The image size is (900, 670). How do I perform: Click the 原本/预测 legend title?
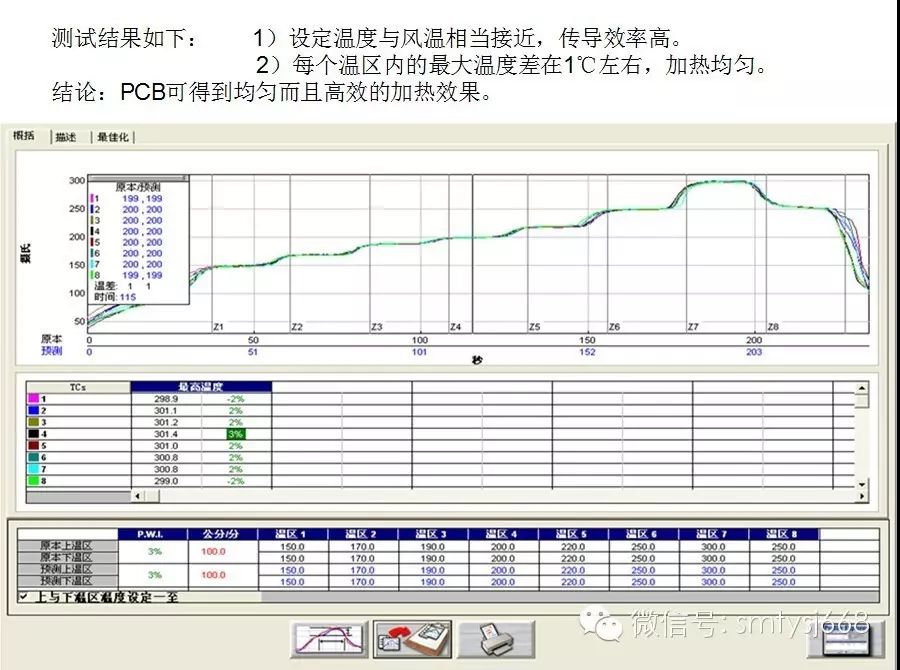[138, 187]
